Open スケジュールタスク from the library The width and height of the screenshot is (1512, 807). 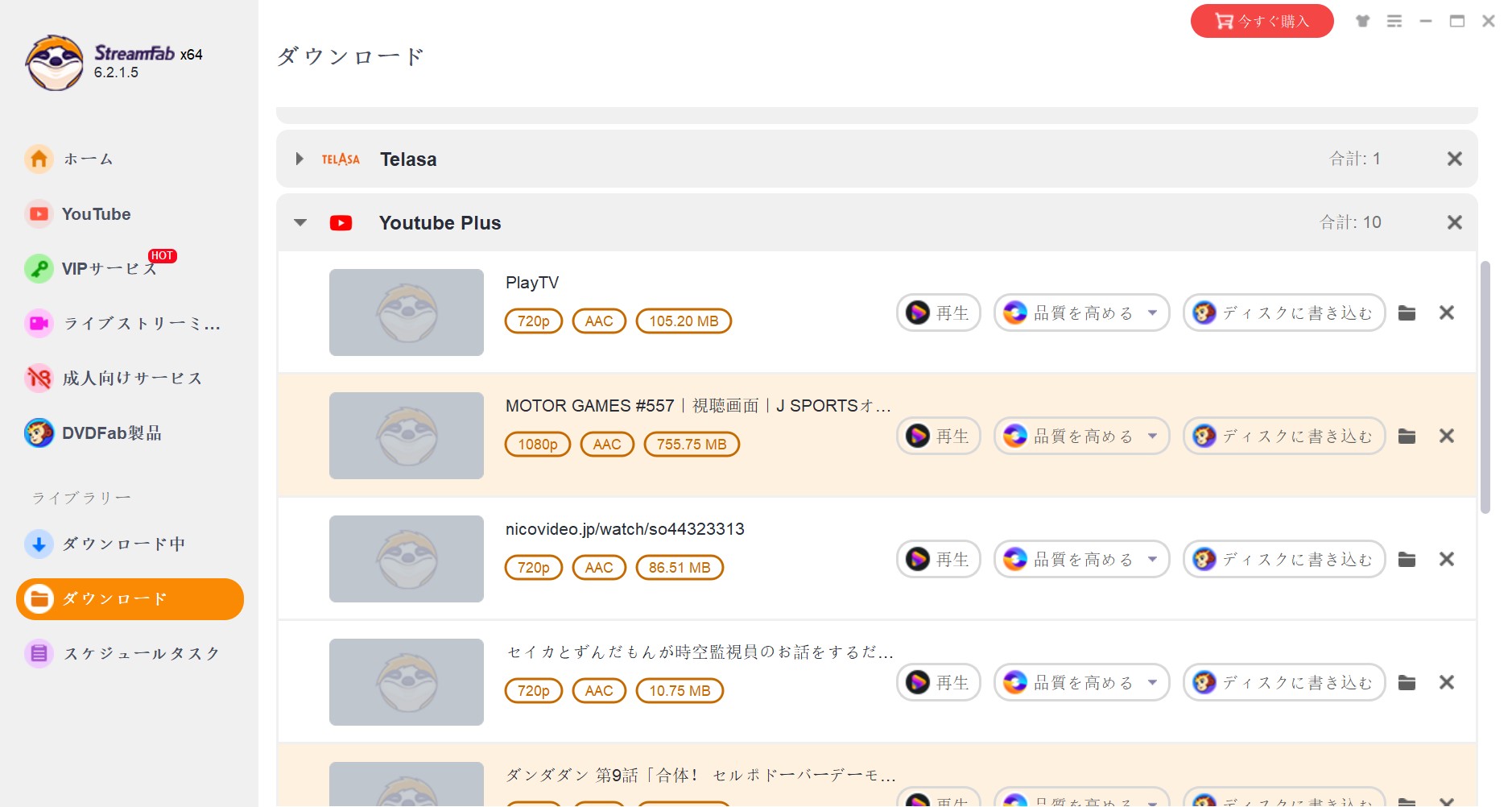(x=141, y=654)
